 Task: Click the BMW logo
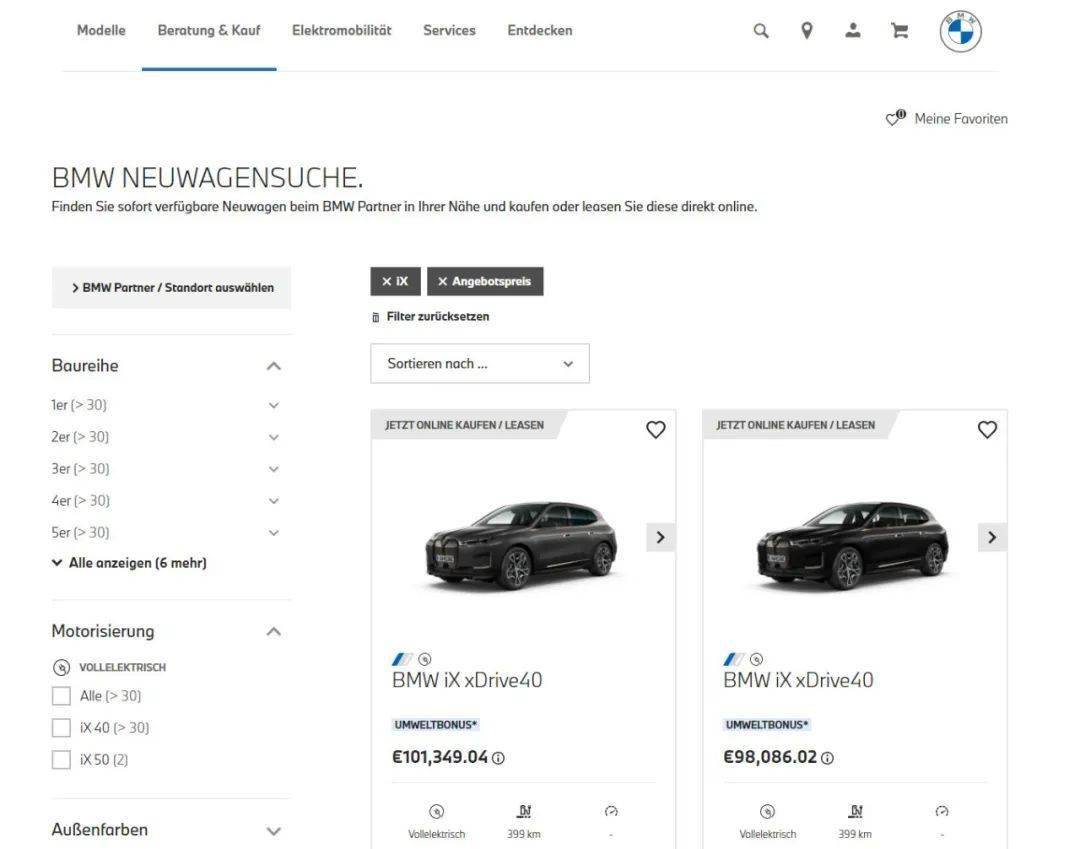click(x=960, y=31)
